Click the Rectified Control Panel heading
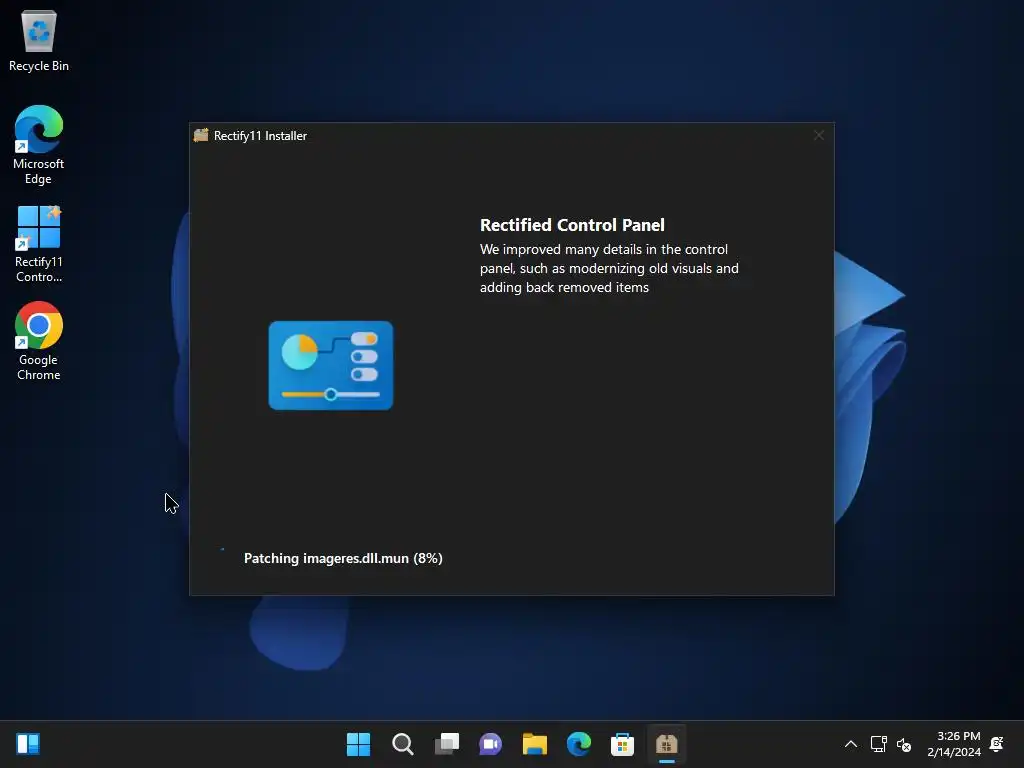Image resolution: width=1024 pixels, height=768 pixels. (x=572, y=225)
